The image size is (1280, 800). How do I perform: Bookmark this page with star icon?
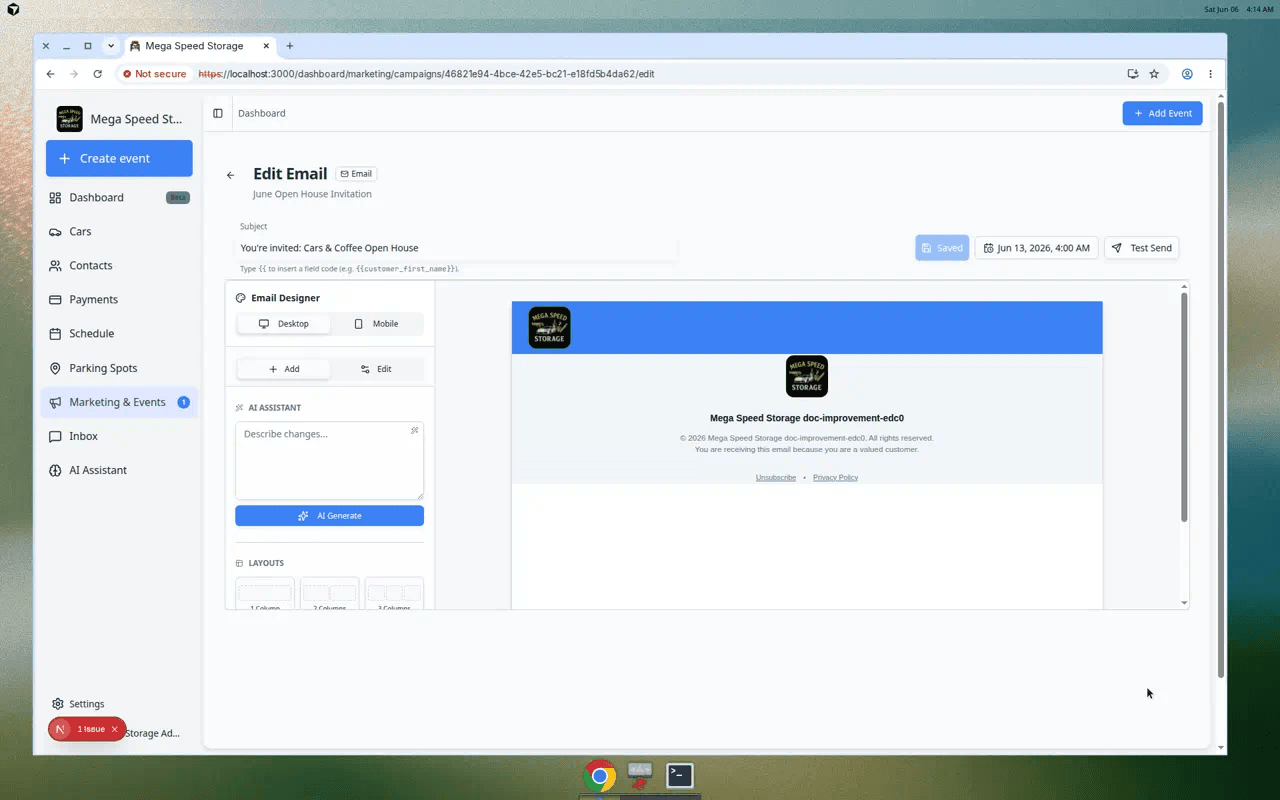pos(1154,74)
